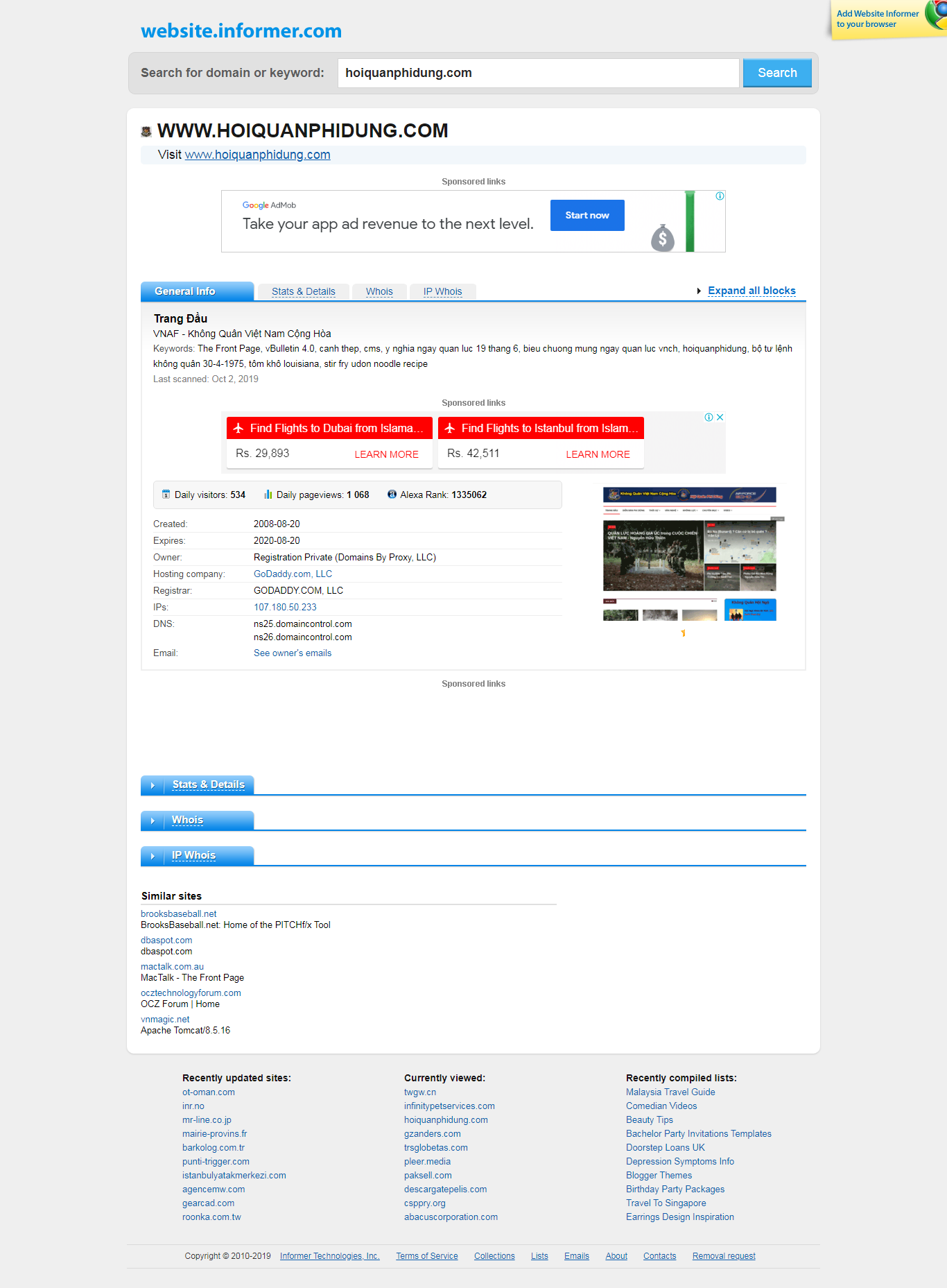Click the Dubai flight airplane icon
Screen dimensions: 947x1288
[238, 428]
